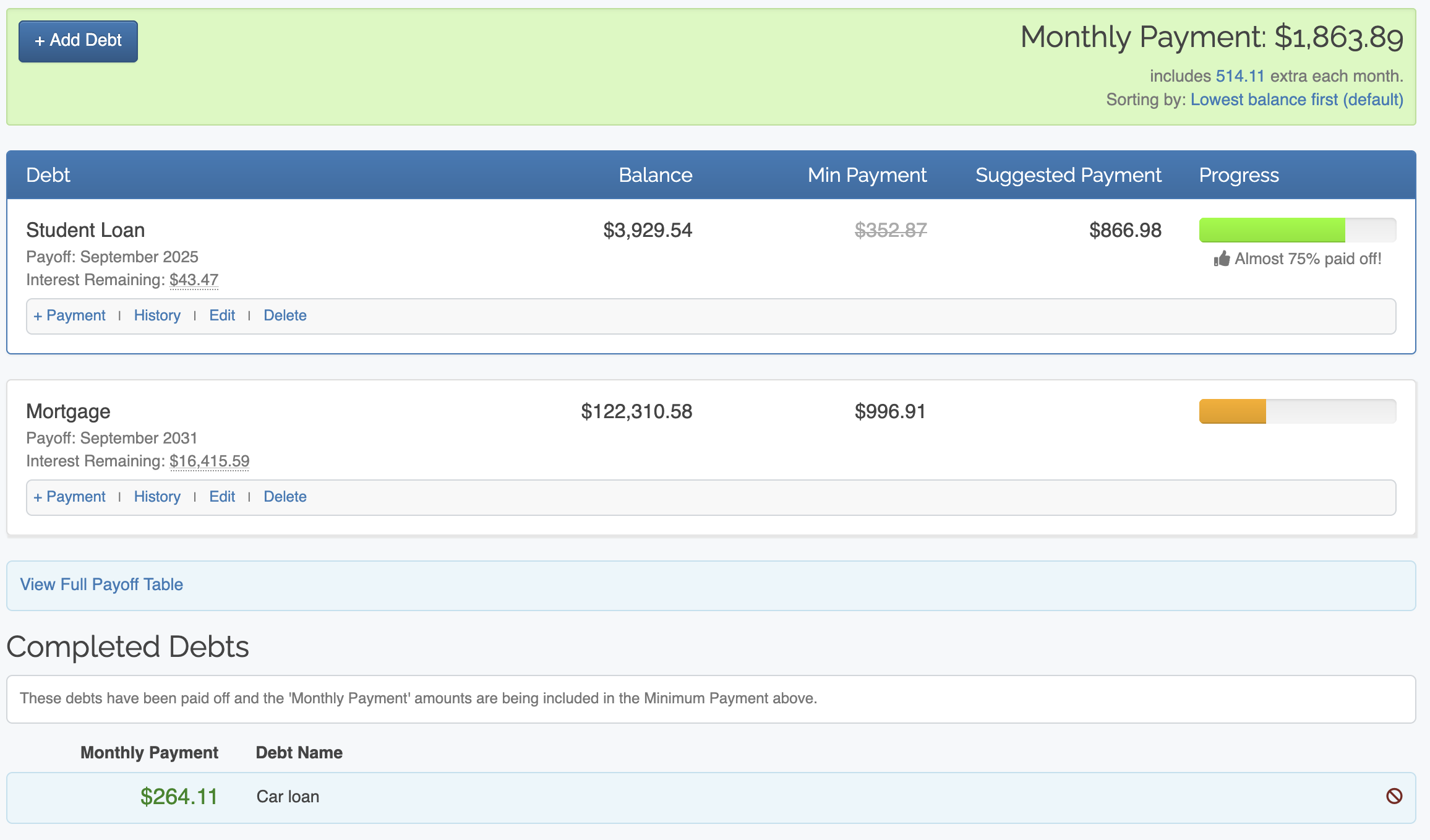Delete the Mortgage debt
This screenshot has height=840, width=1430.
[x=285, y=497]
